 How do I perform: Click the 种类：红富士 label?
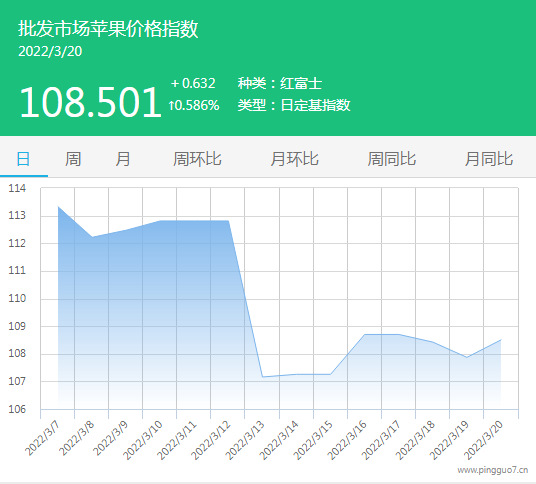[280, 84]
